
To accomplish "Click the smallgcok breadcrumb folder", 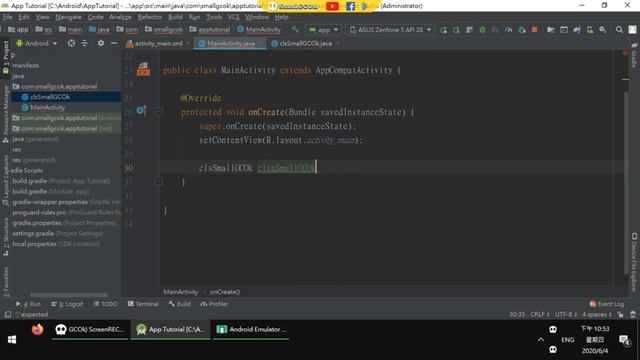I will pos(164,29).
